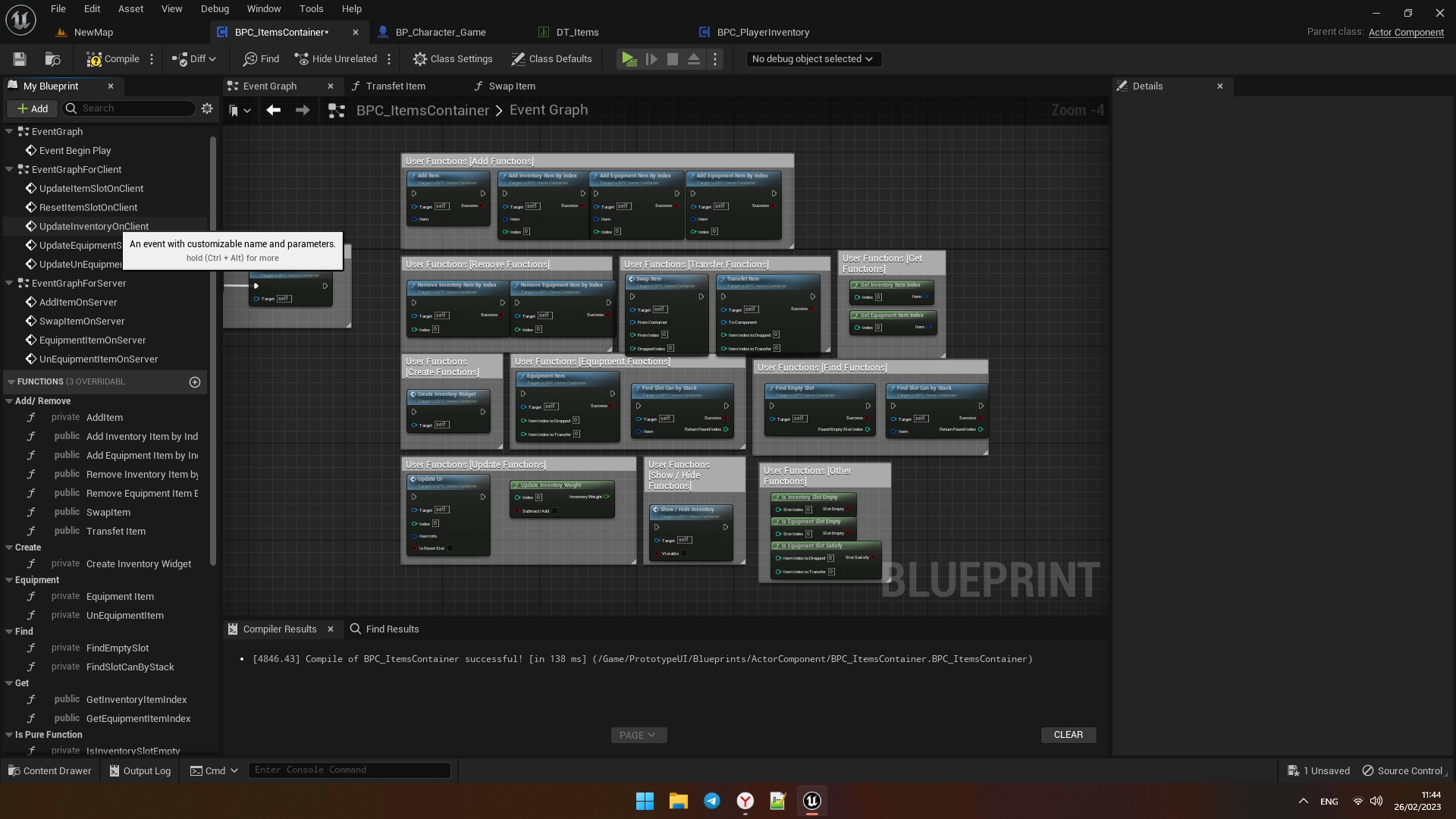Open the Diff dropdown

(x=194, y=59)
